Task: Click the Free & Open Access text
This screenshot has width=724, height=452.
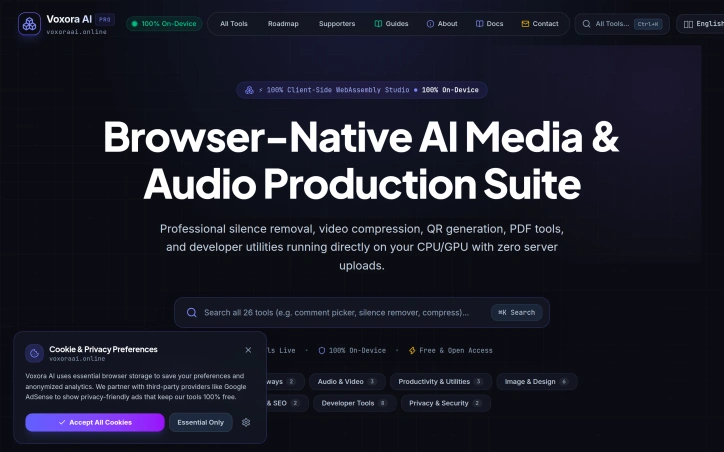Action: pyautogui.click(x=456, y=350)
